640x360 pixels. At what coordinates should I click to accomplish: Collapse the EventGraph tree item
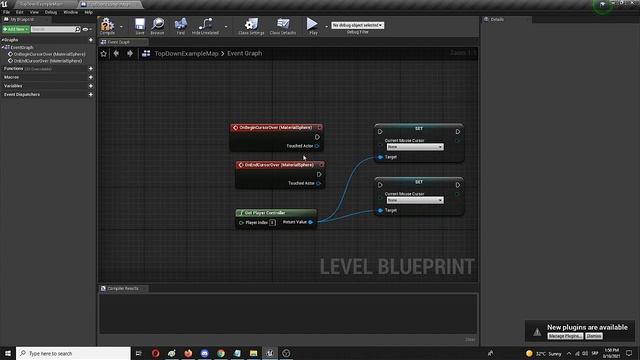[3, 47]
